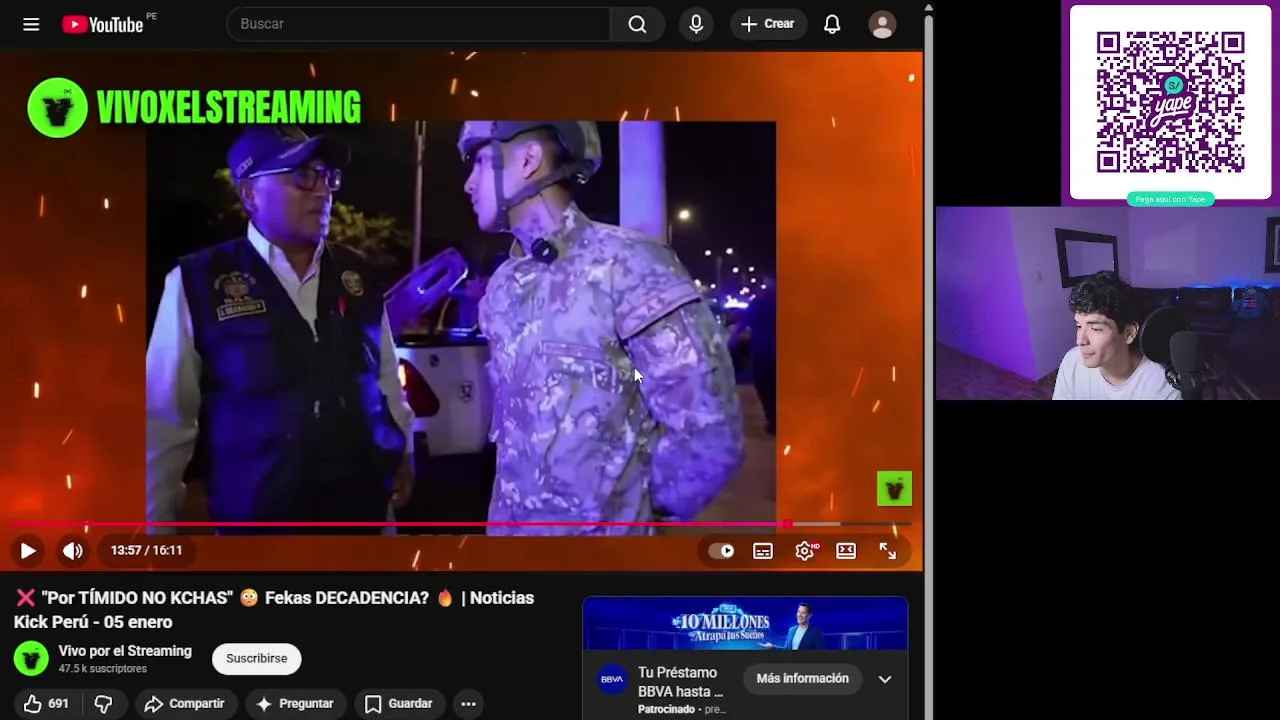Click the Yape QR code overlay
The width and height of the screenshot is (1280, 720).
[1170, 103]
